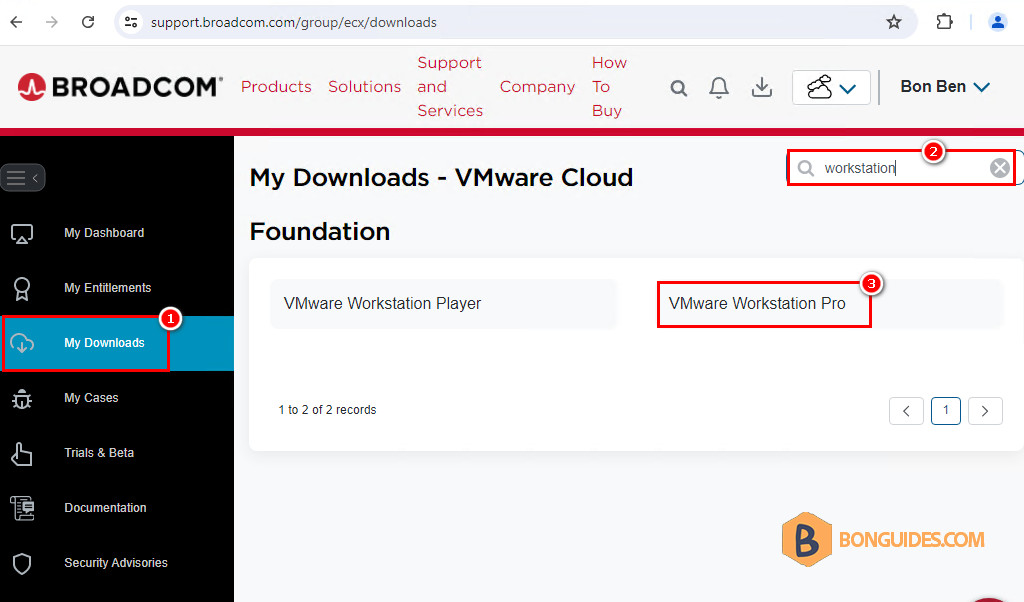Open the Company menu
The image size is (1024, 602).
537,86
